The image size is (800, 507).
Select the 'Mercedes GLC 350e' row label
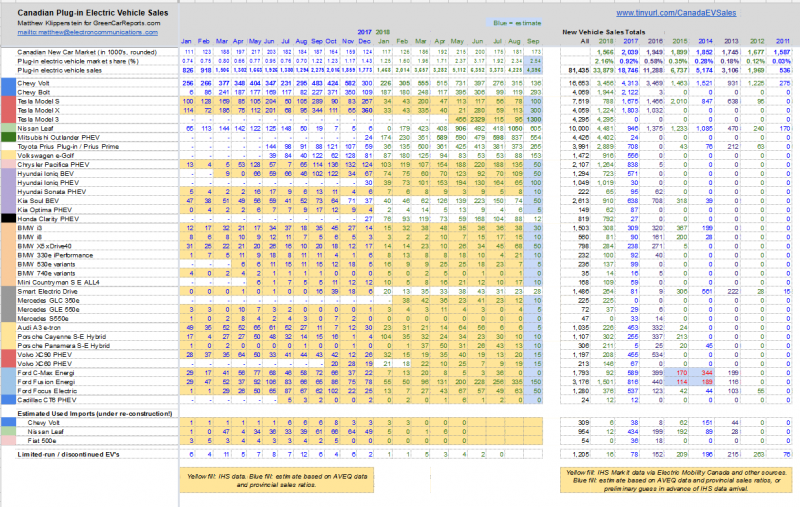48,301
